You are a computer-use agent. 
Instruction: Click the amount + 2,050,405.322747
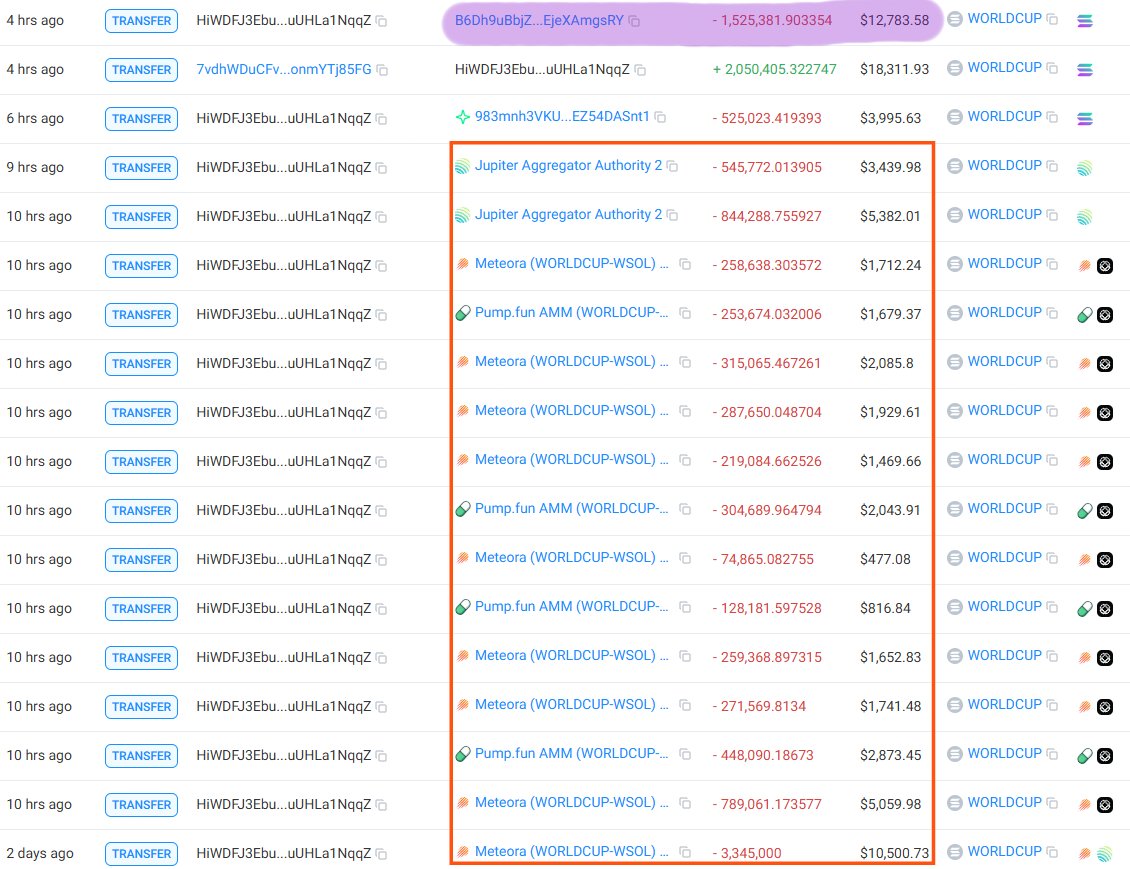point(774,69)
